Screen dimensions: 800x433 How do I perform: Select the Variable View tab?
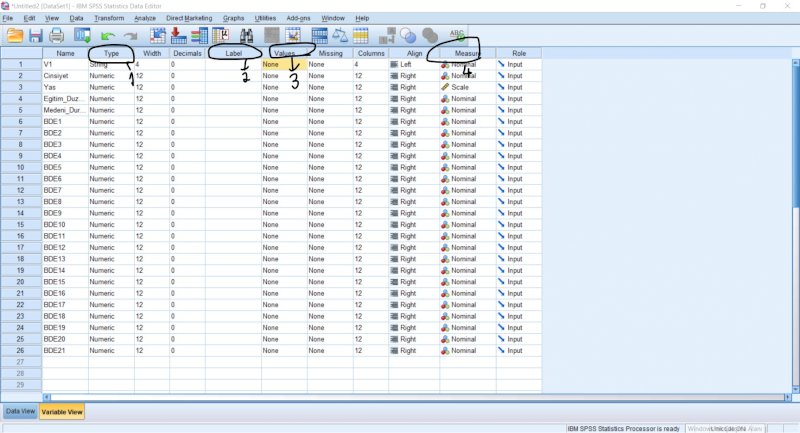coord(62,411)
